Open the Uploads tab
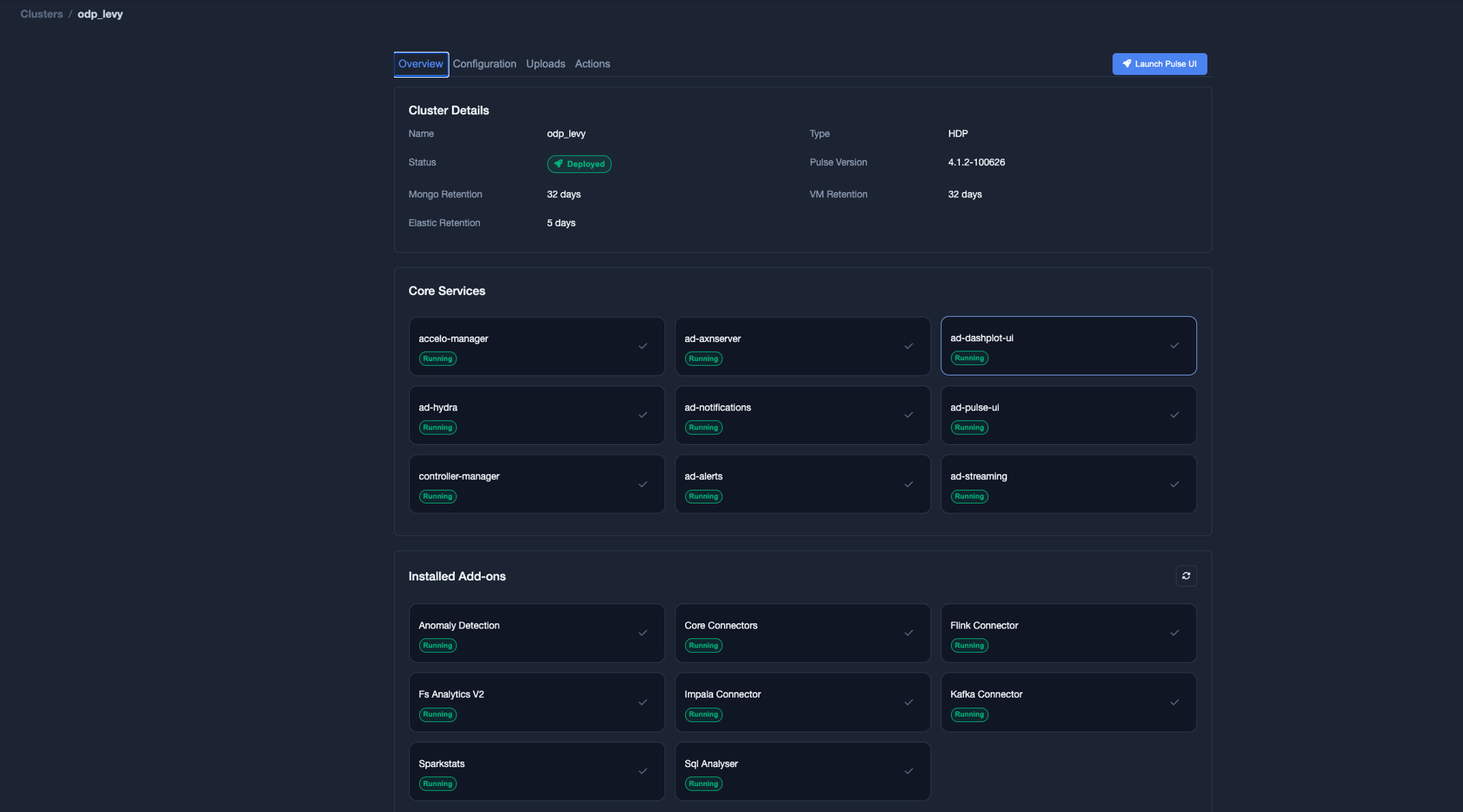 point(546,64)
